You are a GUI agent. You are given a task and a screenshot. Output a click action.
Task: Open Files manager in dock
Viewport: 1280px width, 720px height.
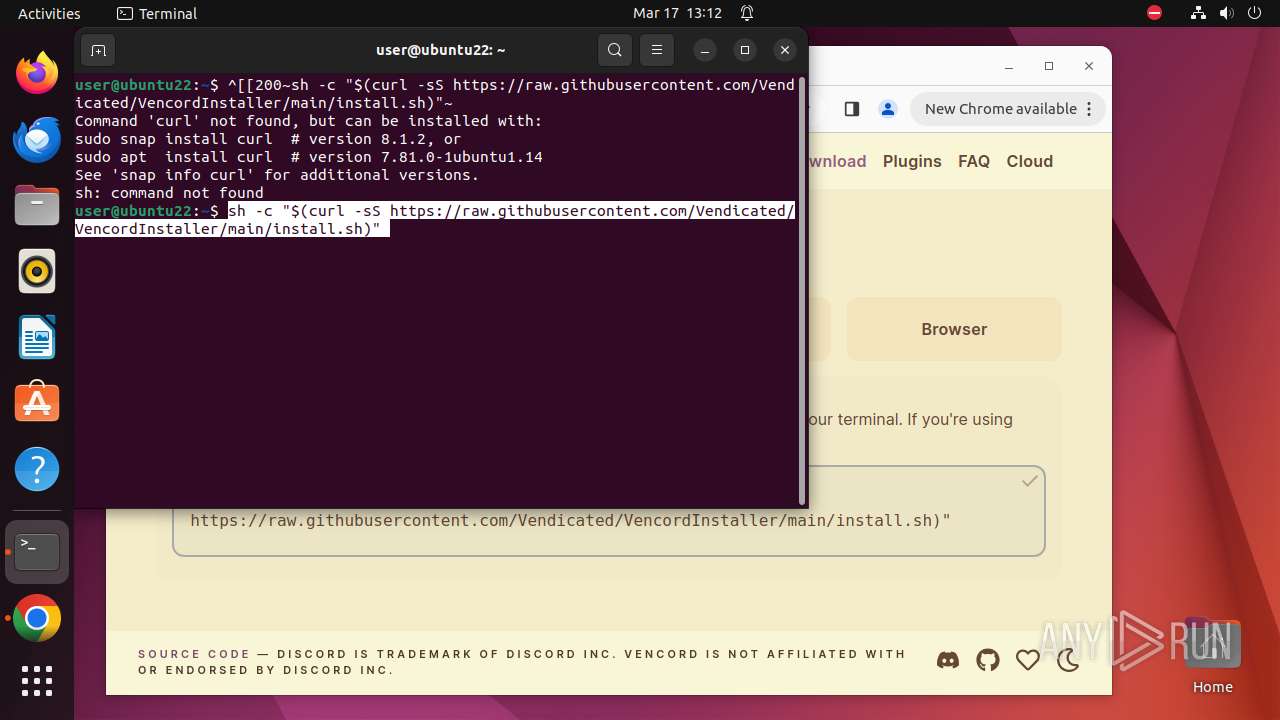click(x=37, y=205)
